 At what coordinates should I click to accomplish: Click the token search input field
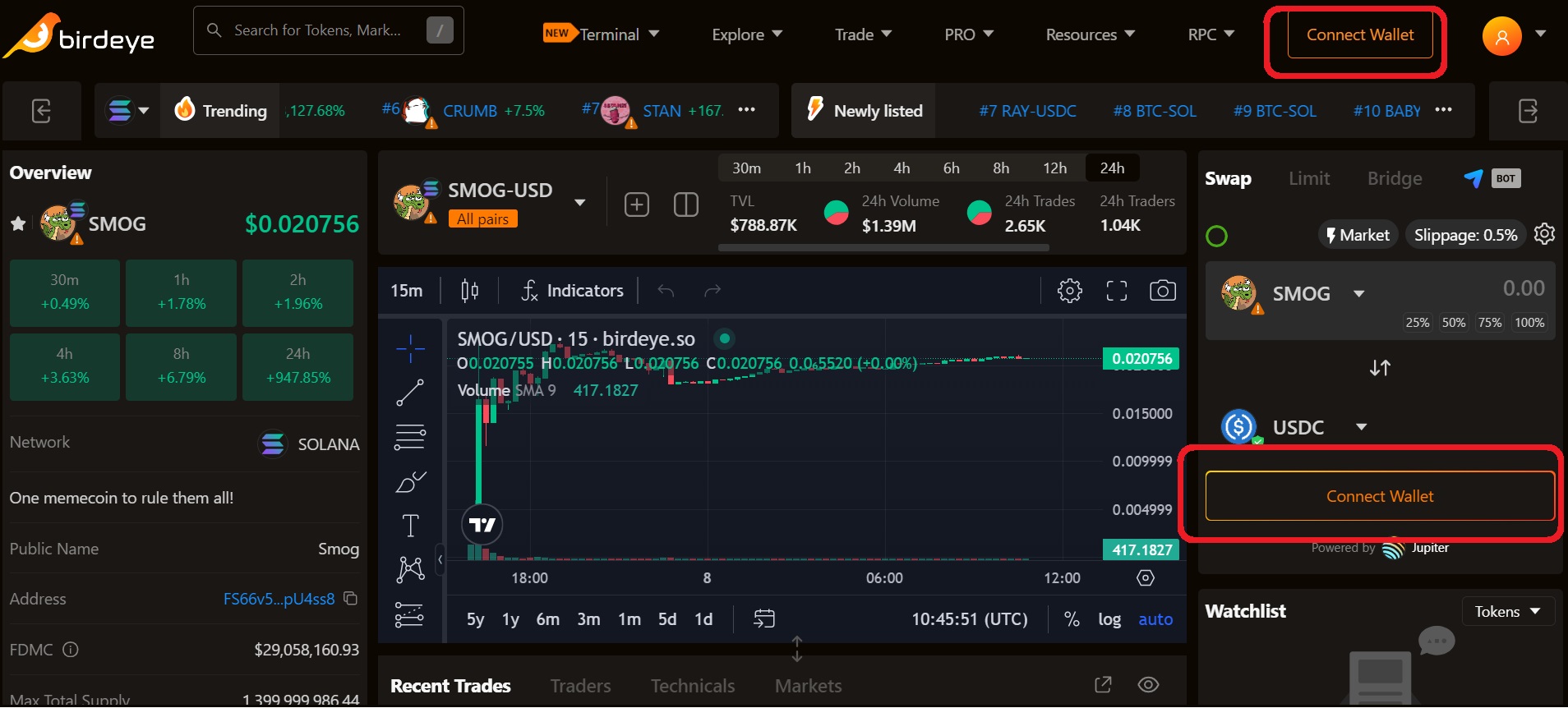pyautogui.click(x=321, y=30)
